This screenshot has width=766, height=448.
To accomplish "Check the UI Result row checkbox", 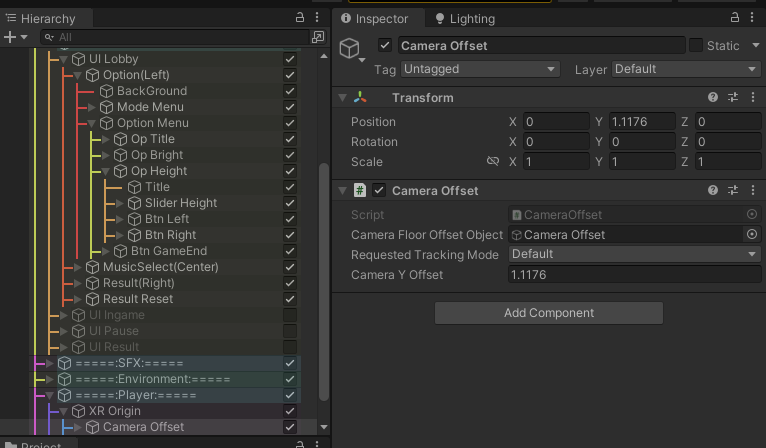I will [290, 347].
